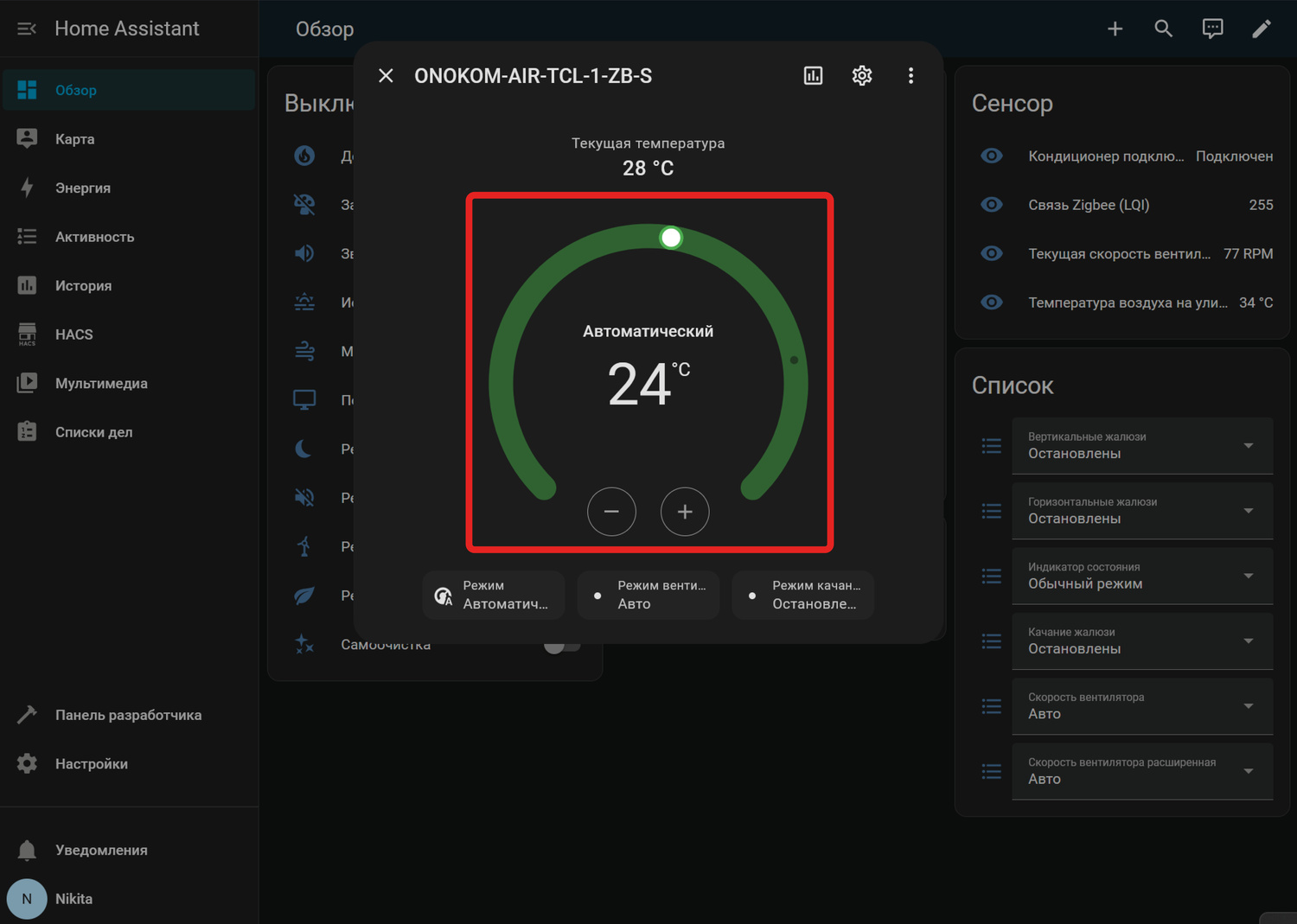The width and height of the screenshot is (1297, 924).
Task: Open the Скорость вентилятора dropdown
Action: (1142, 706)
